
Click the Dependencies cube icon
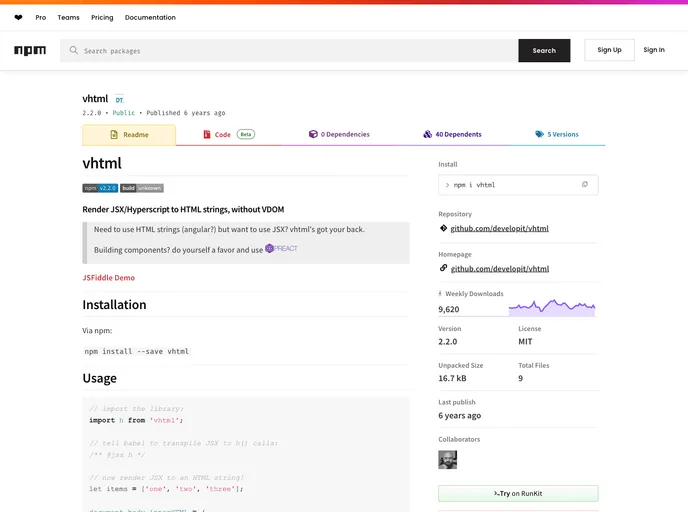(x=313, y=134)
